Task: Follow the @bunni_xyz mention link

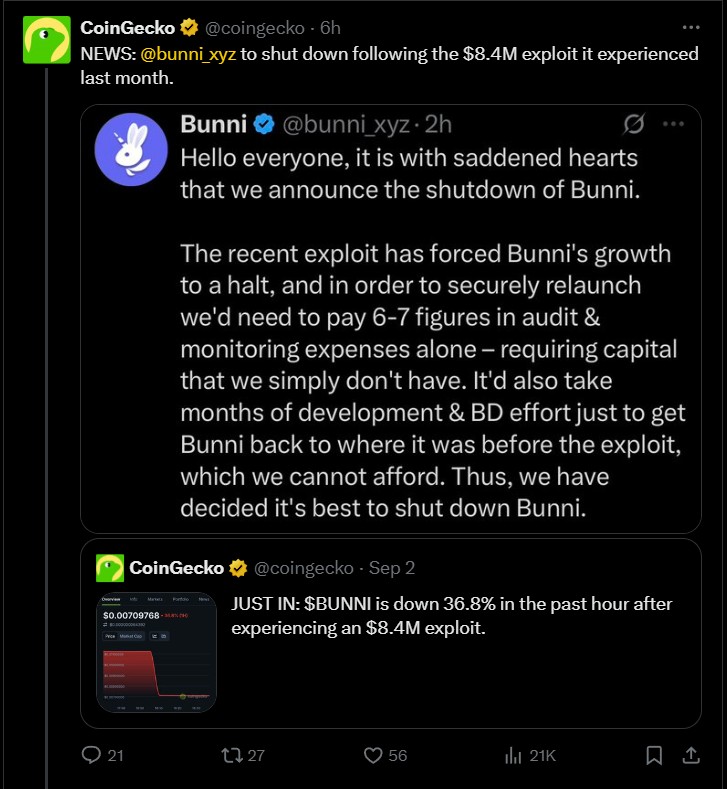Action: (x=186, y=54)
